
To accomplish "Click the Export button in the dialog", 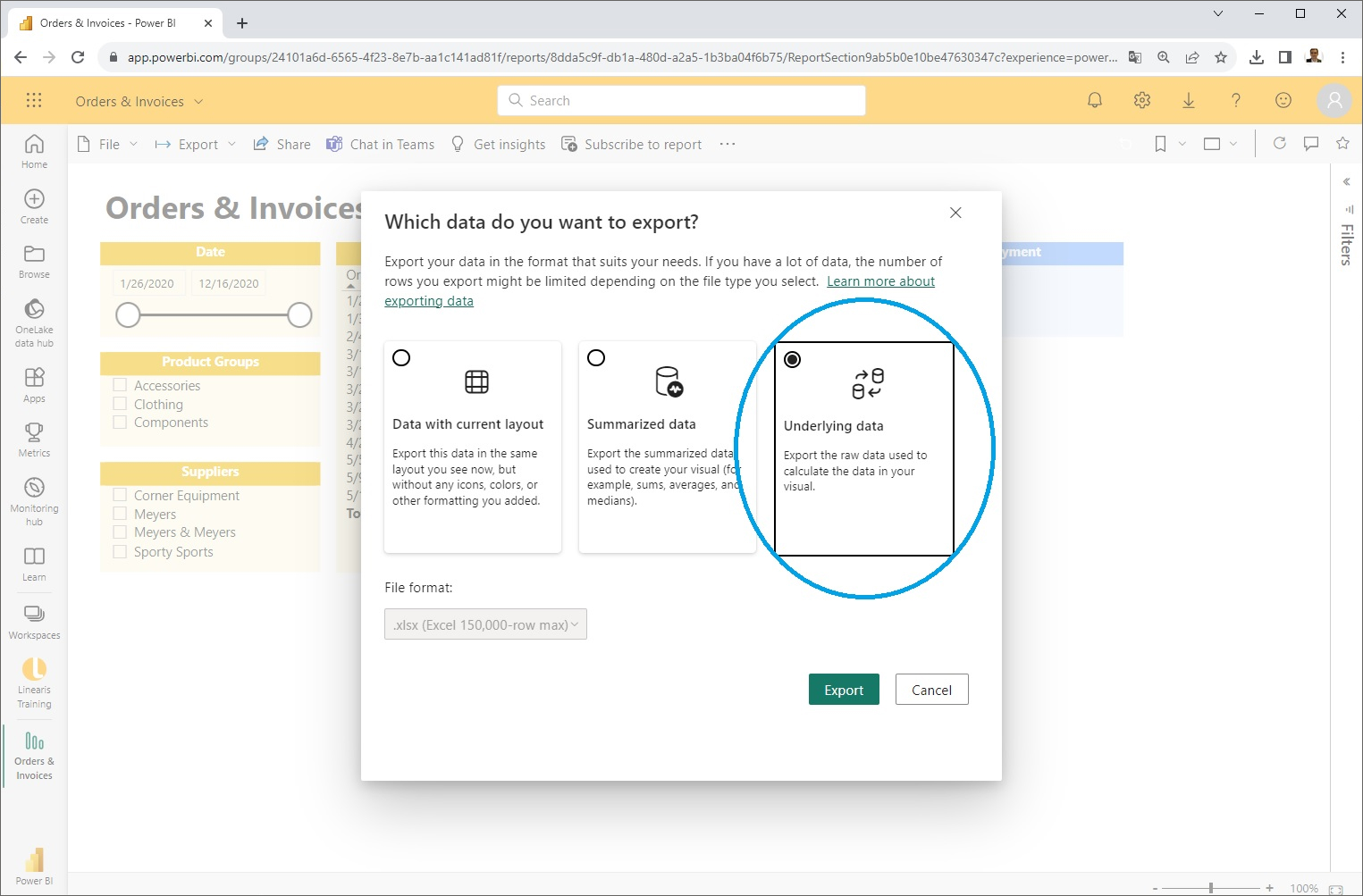I will [843, 689].
